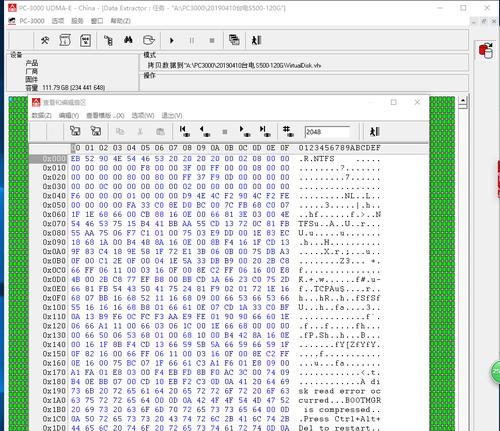Click the exit icon in main toolbar
The width and height of the screenshot is (500, 431).
point(256,40)
